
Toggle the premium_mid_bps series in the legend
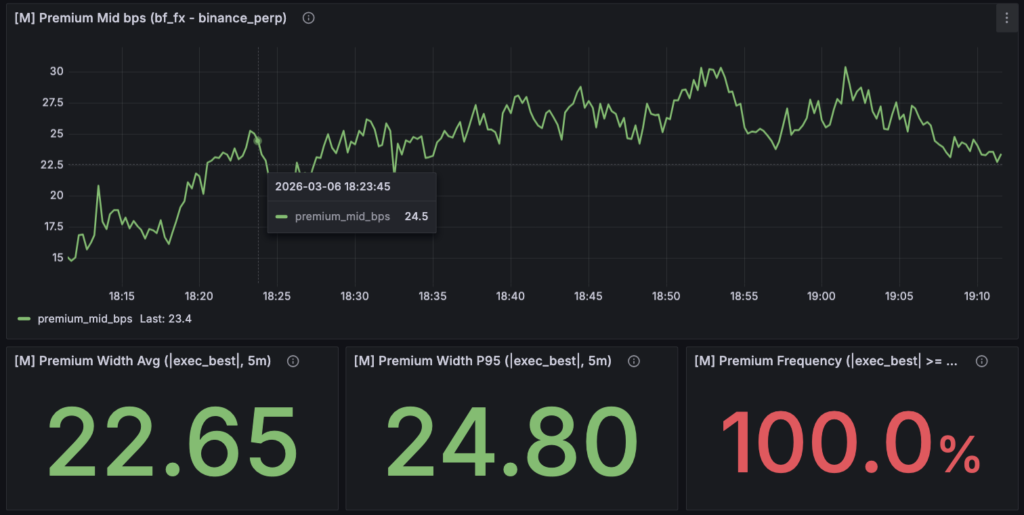84,319
